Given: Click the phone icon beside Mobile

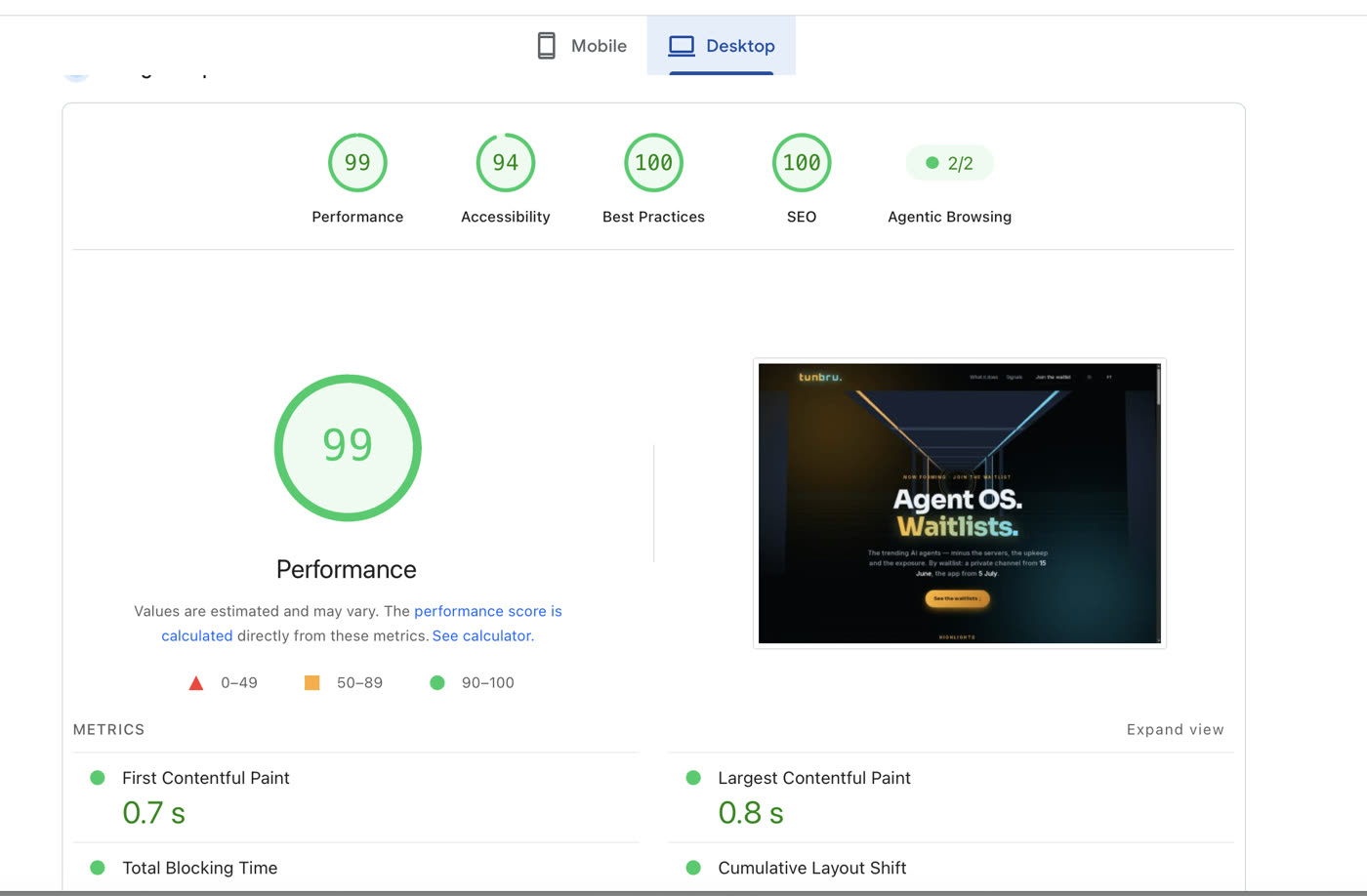Looking at the screenshot, I should point(547,46).
